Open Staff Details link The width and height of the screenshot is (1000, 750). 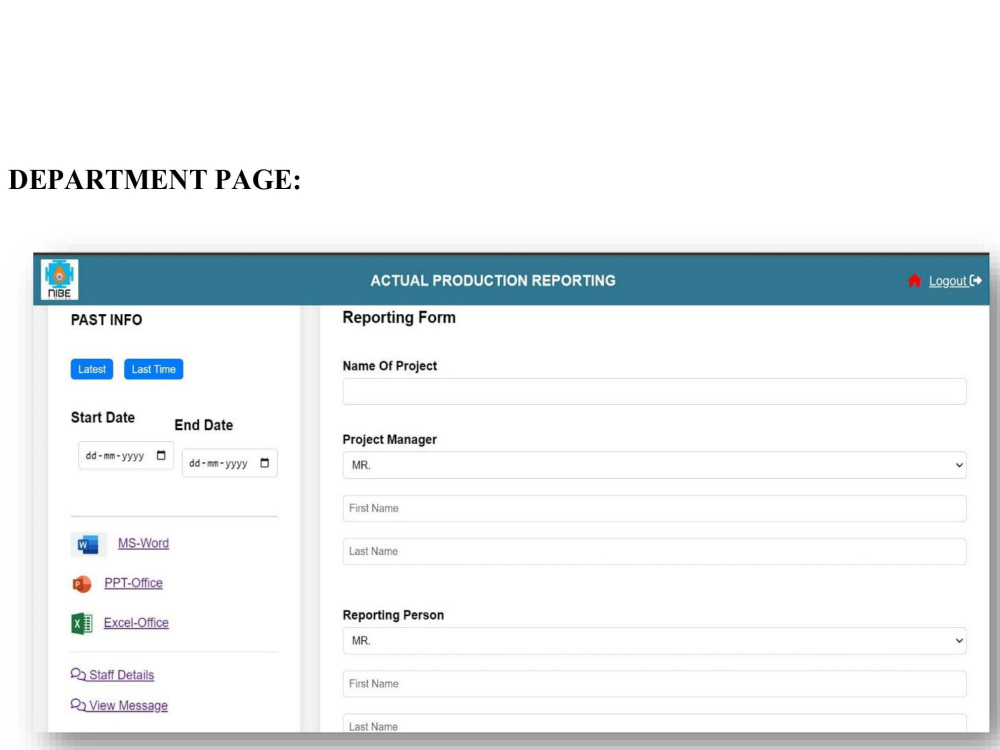(121, 675)
